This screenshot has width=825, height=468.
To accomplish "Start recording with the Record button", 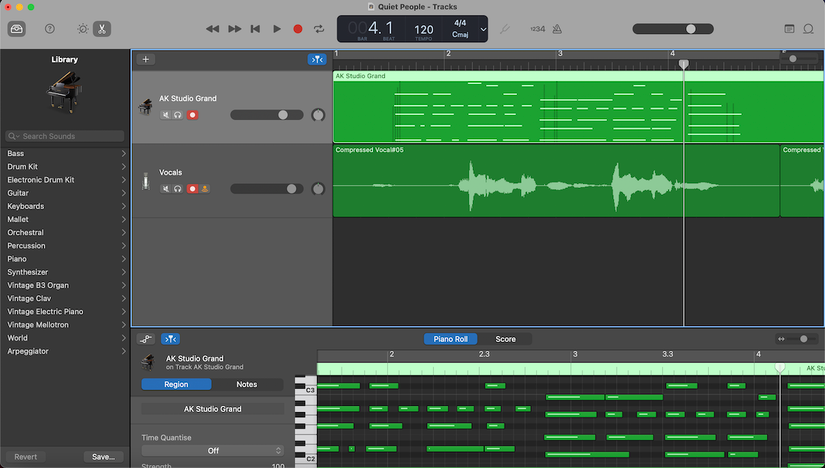I will coord(298,29).
